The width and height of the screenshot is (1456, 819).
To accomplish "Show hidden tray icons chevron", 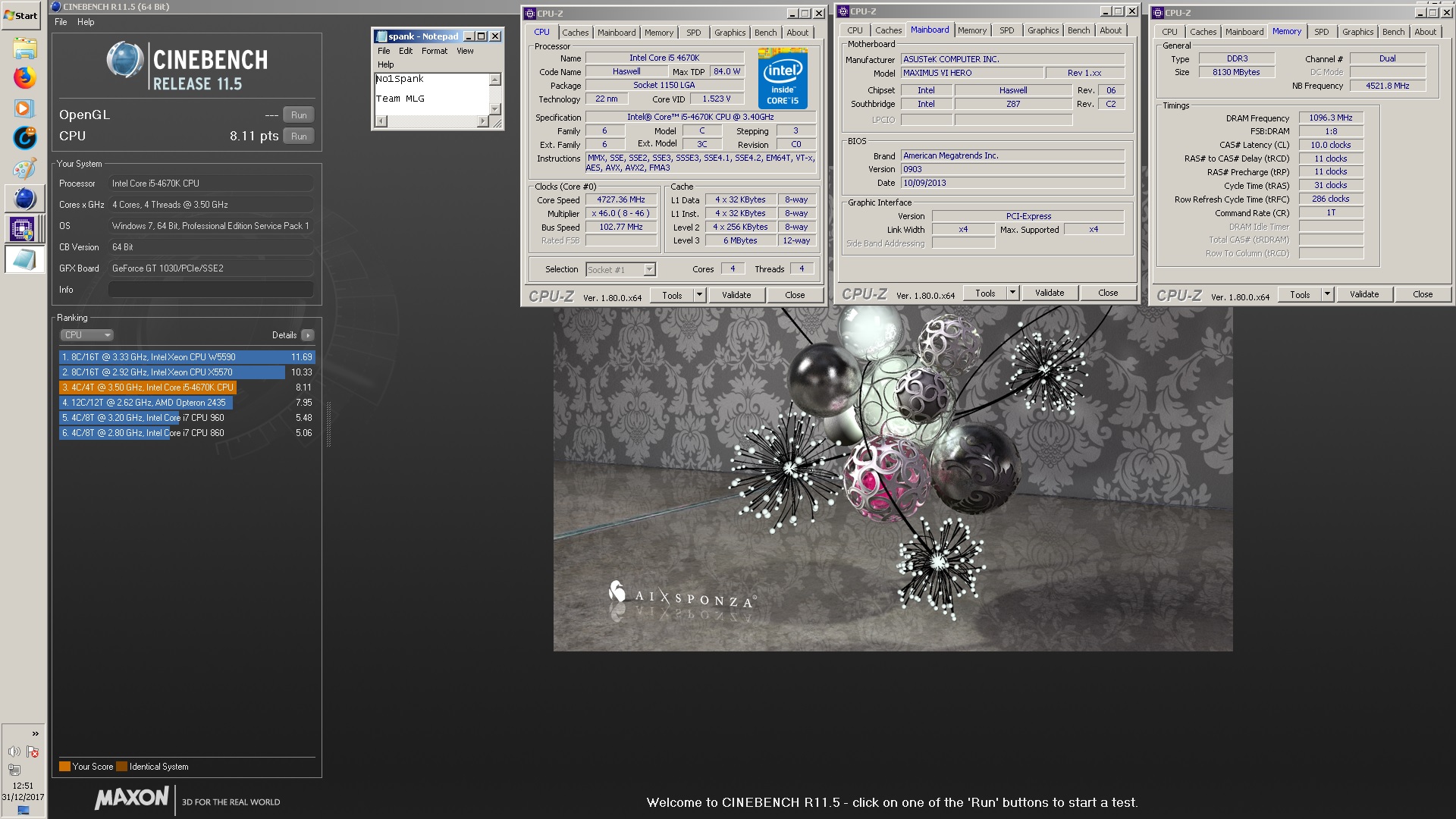I will point(35,733).
